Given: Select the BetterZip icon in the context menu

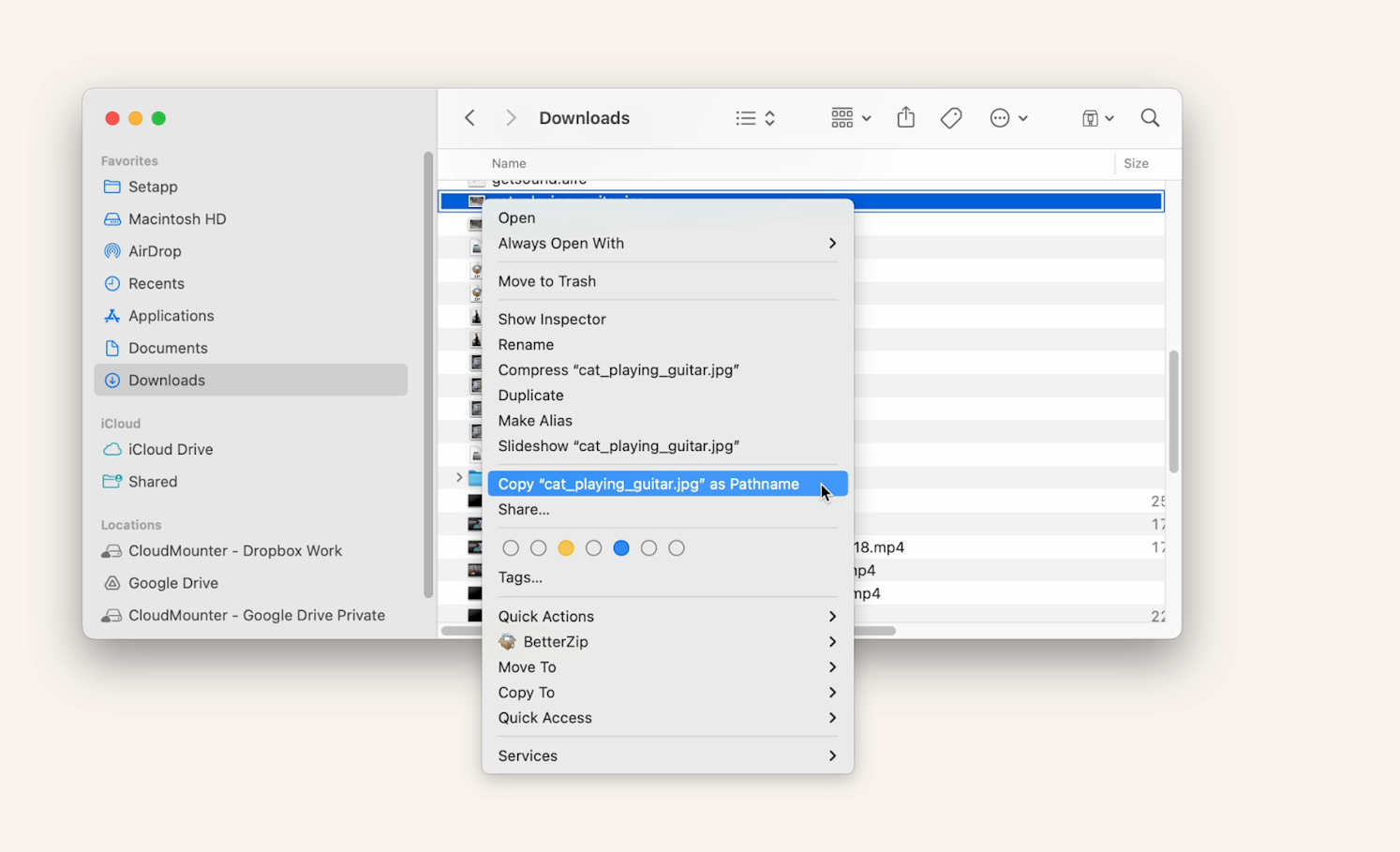Looking at the screenshot, I should pyautogui.click(x=507, y=642).
